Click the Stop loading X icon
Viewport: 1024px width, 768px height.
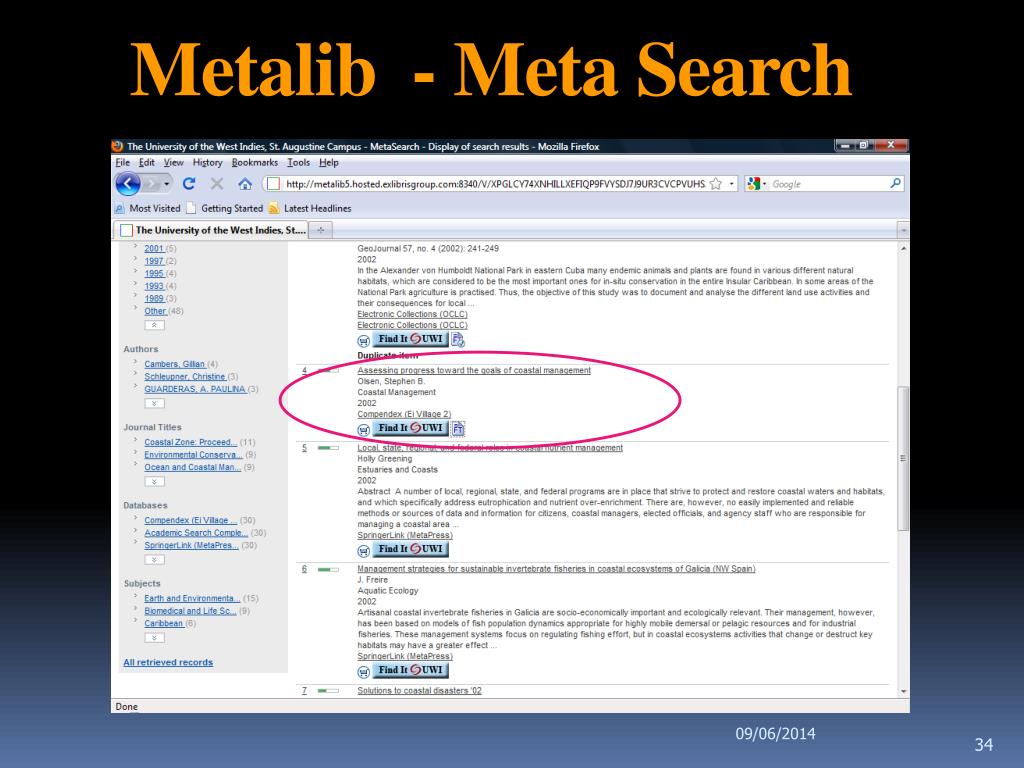[217, 184]
